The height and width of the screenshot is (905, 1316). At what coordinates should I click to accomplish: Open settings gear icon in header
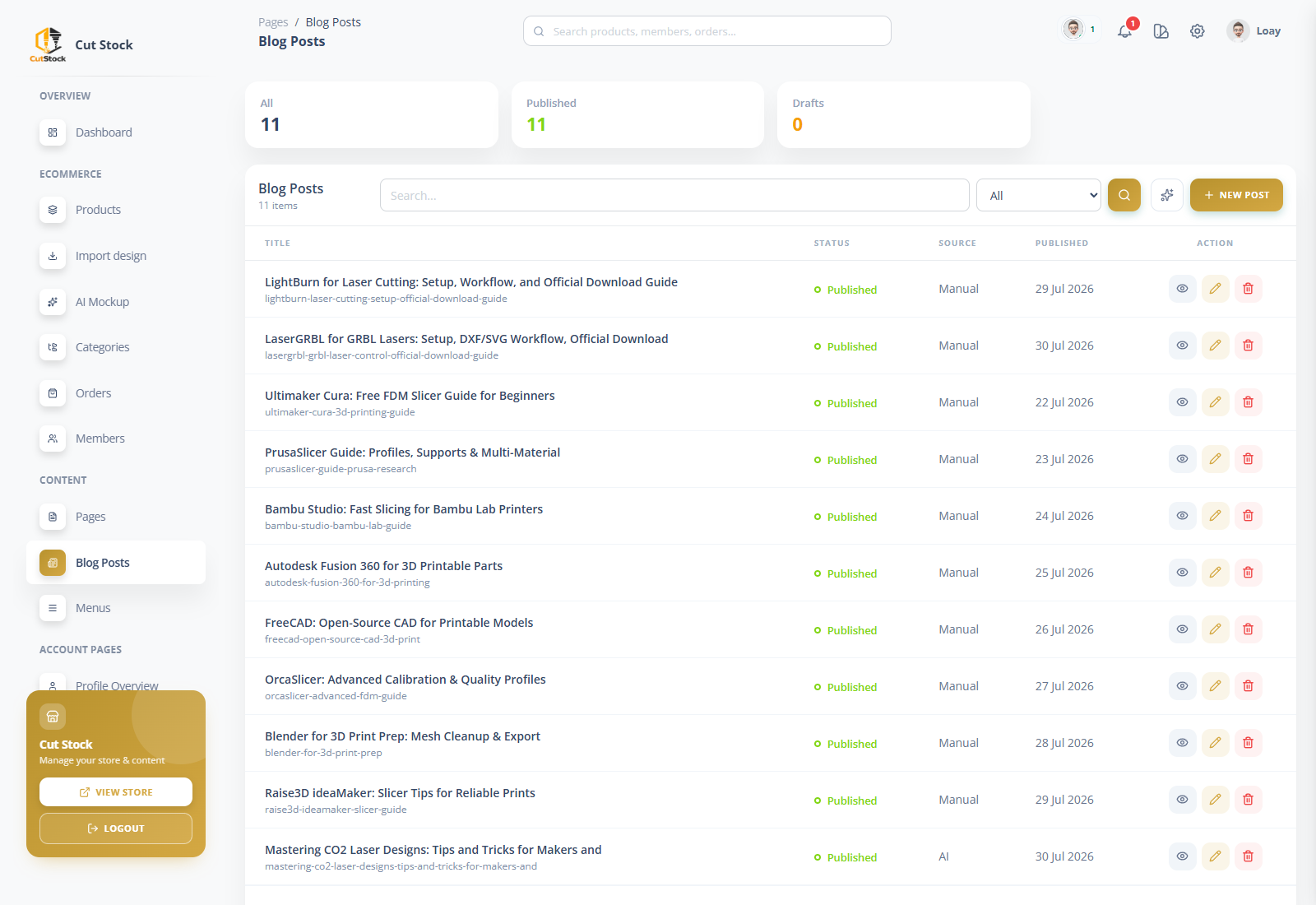pyautogui.click(x=1198, y=31)
